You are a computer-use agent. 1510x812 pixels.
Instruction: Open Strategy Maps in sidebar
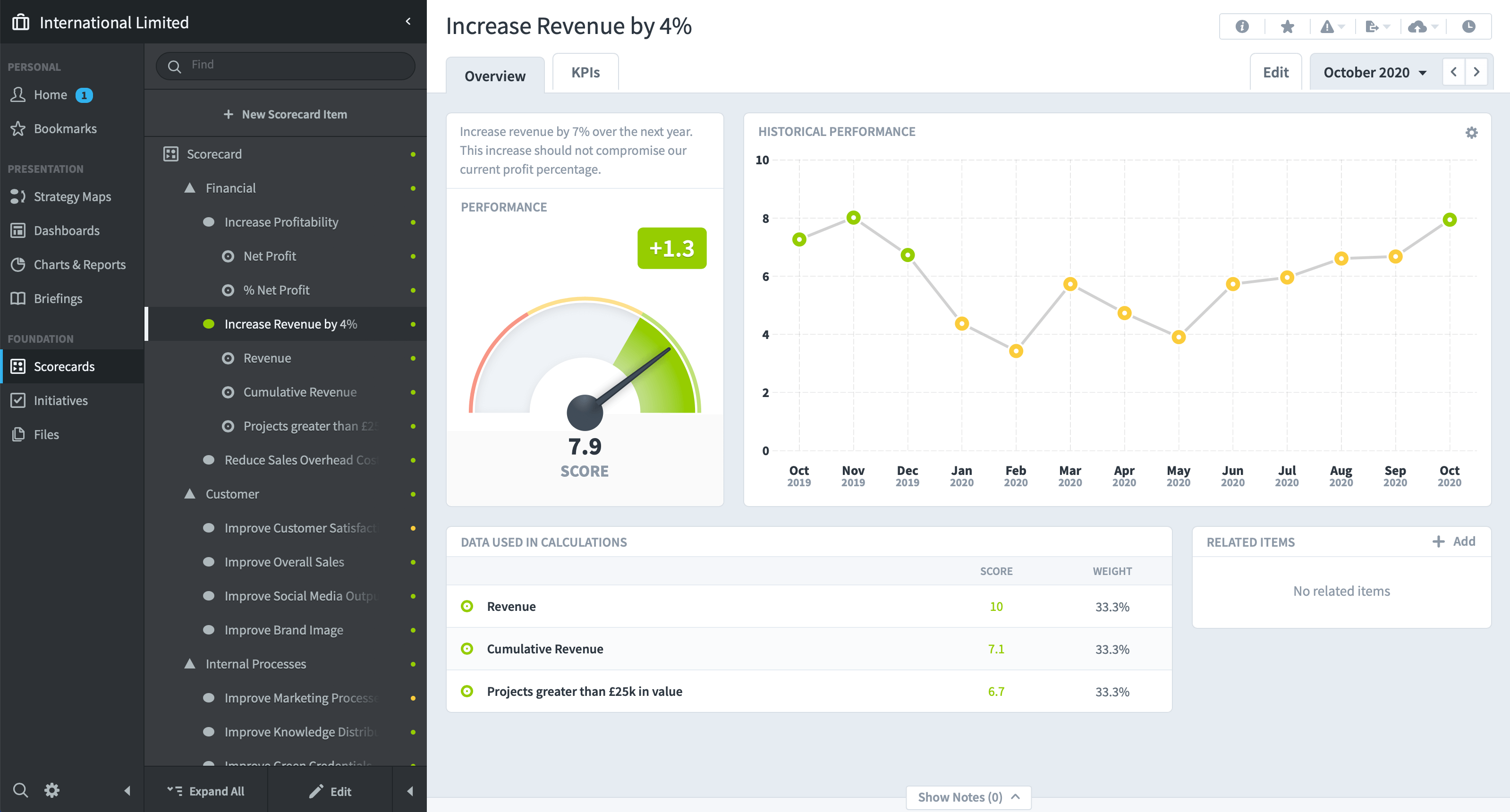pos(72,196)
